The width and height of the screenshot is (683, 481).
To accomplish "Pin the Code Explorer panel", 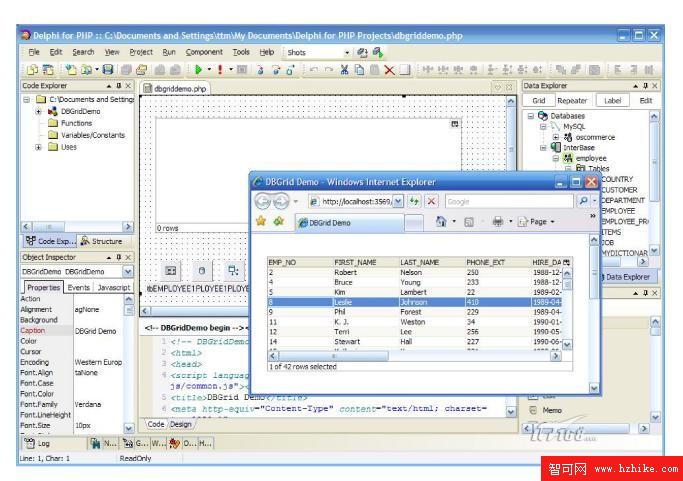I will 119,86.
